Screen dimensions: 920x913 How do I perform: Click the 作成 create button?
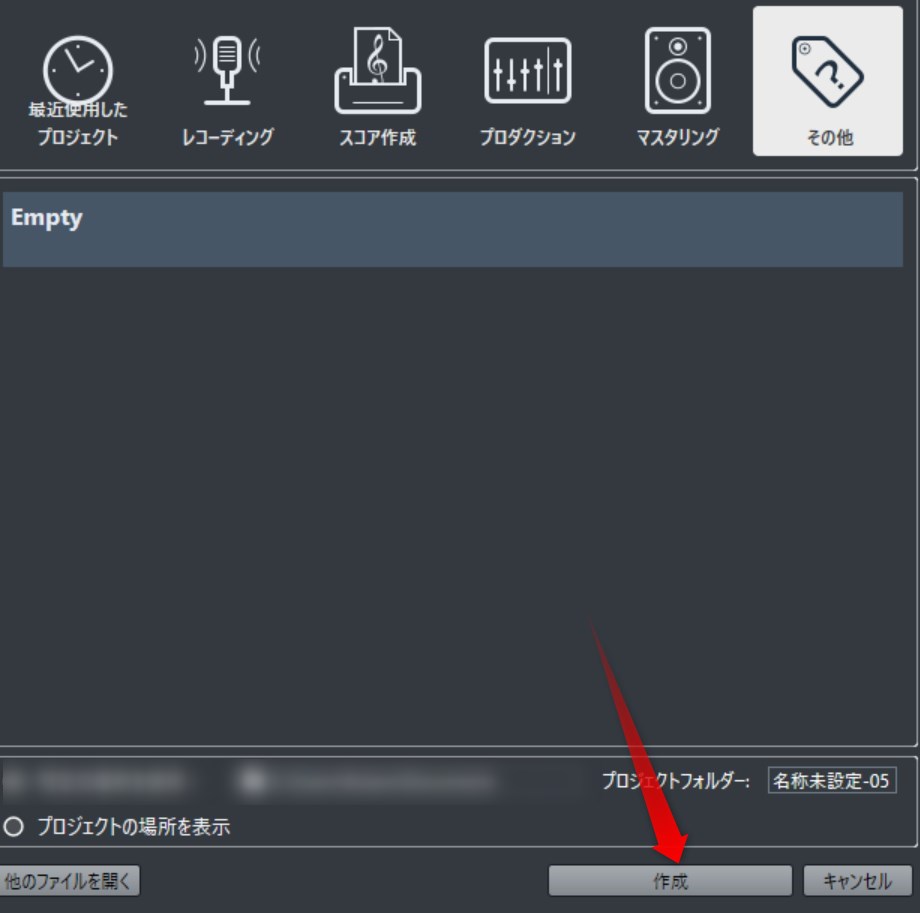[670, 881]
